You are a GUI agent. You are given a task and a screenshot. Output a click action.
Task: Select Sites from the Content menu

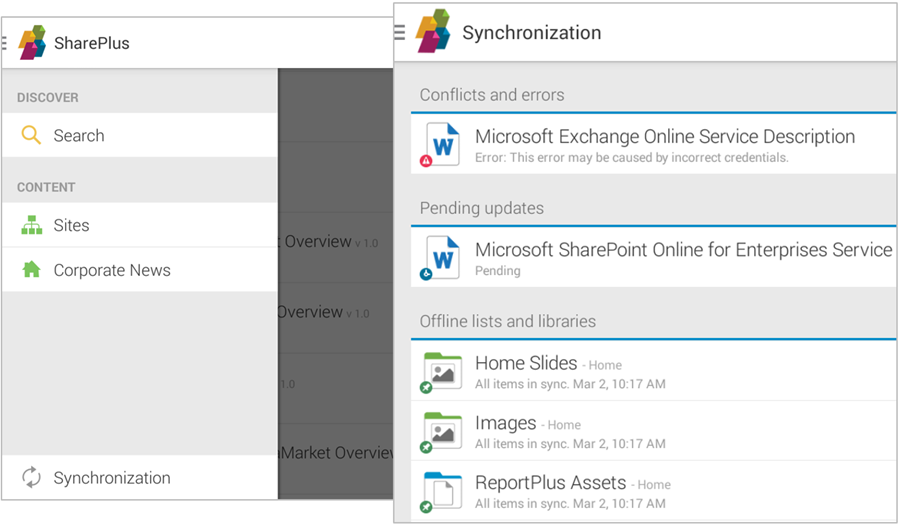pyautogui.click(x=71, y=226)
